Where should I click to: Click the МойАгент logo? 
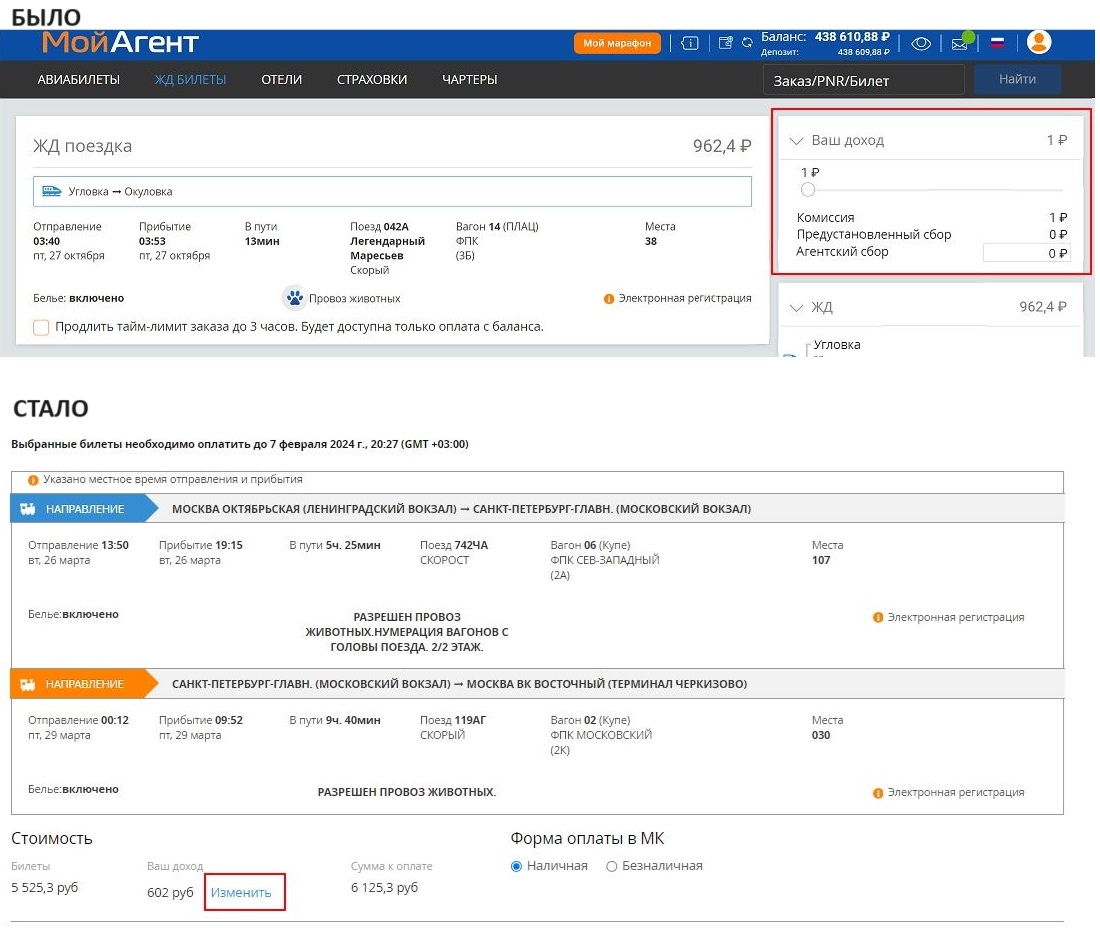pyautogui.click(x=121, y=43)
